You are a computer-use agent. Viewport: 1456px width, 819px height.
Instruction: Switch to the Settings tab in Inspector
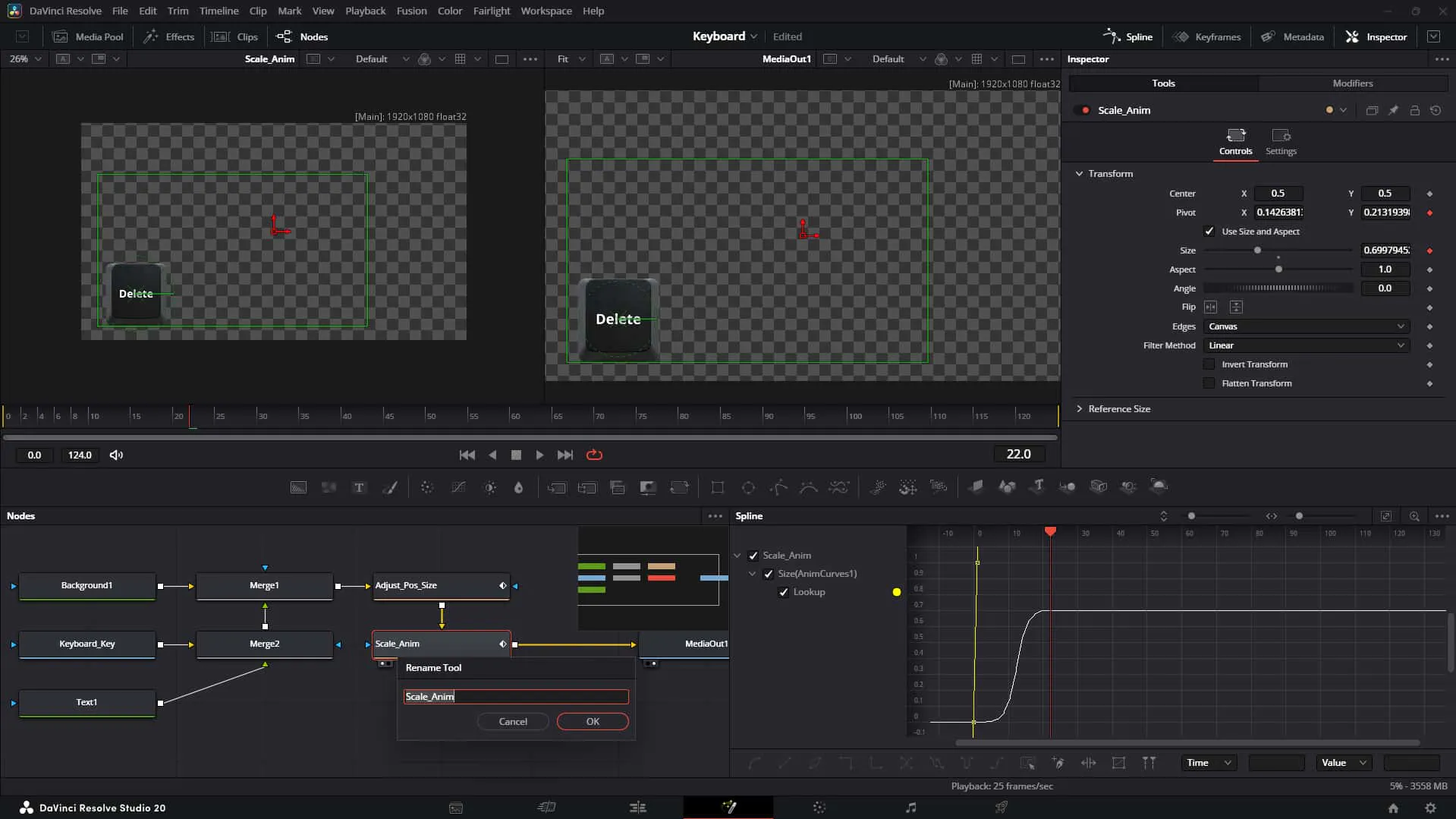tap(1281, 142)
